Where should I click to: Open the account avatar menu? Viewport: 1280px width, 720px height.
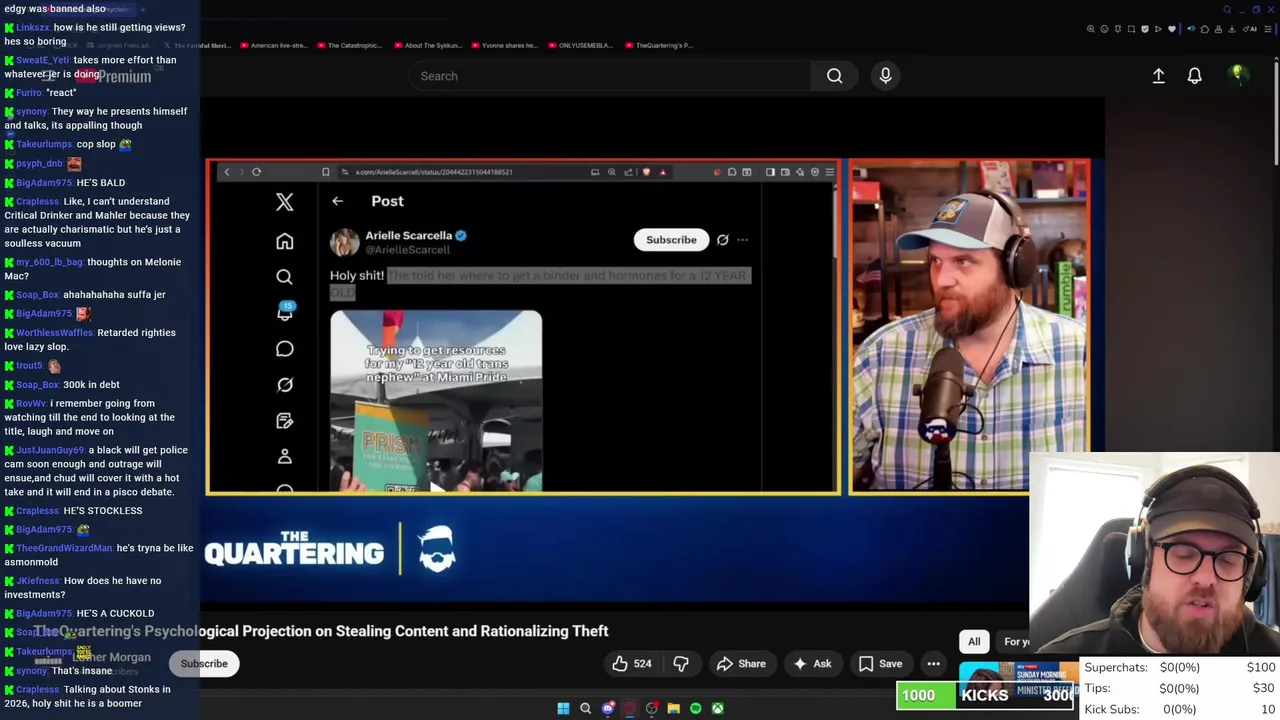click(1238, 75)
